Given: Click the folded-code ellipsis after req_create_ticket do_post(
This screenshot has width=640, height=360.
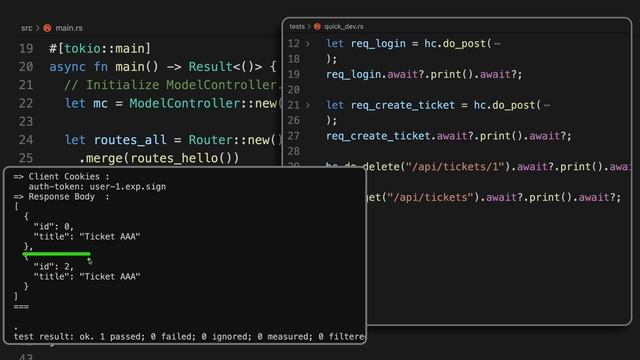Looking at the screenshot, I should pos(547,106).
